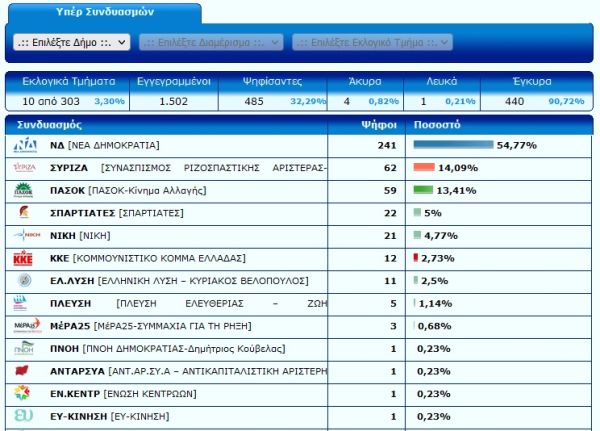Click the Έγκυρα header
600x431 pixels.
click(532, 82)
